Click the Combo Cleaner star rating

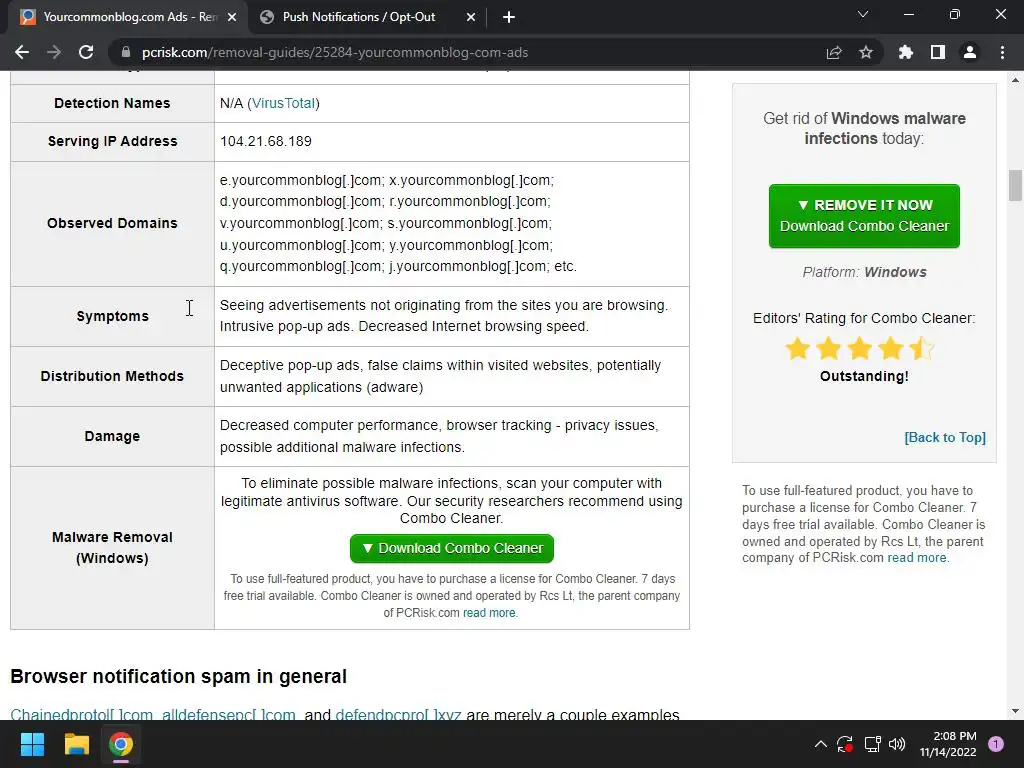tap(859, 349)
